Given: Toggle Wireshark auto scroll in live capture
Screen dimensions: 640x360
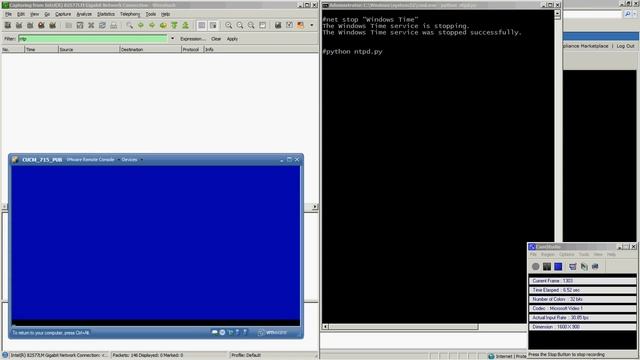Looking at the screenshot, I should tap(213, 25).
